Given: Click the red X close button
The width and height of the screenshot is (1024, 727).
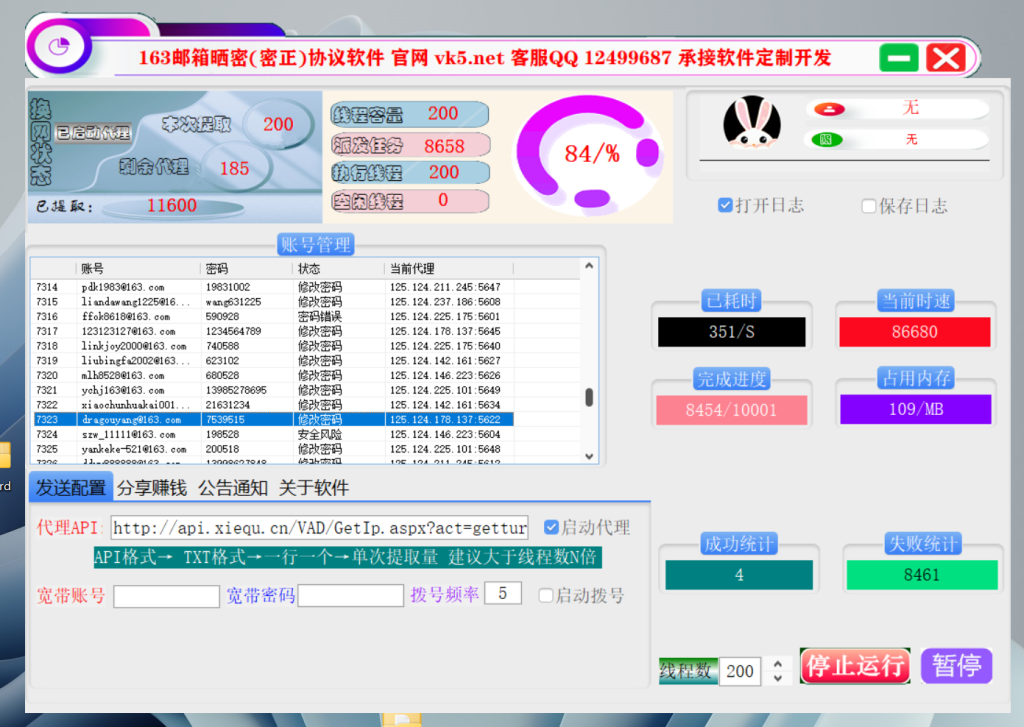Looking at the screenshot, I should [x=946, y=58].
